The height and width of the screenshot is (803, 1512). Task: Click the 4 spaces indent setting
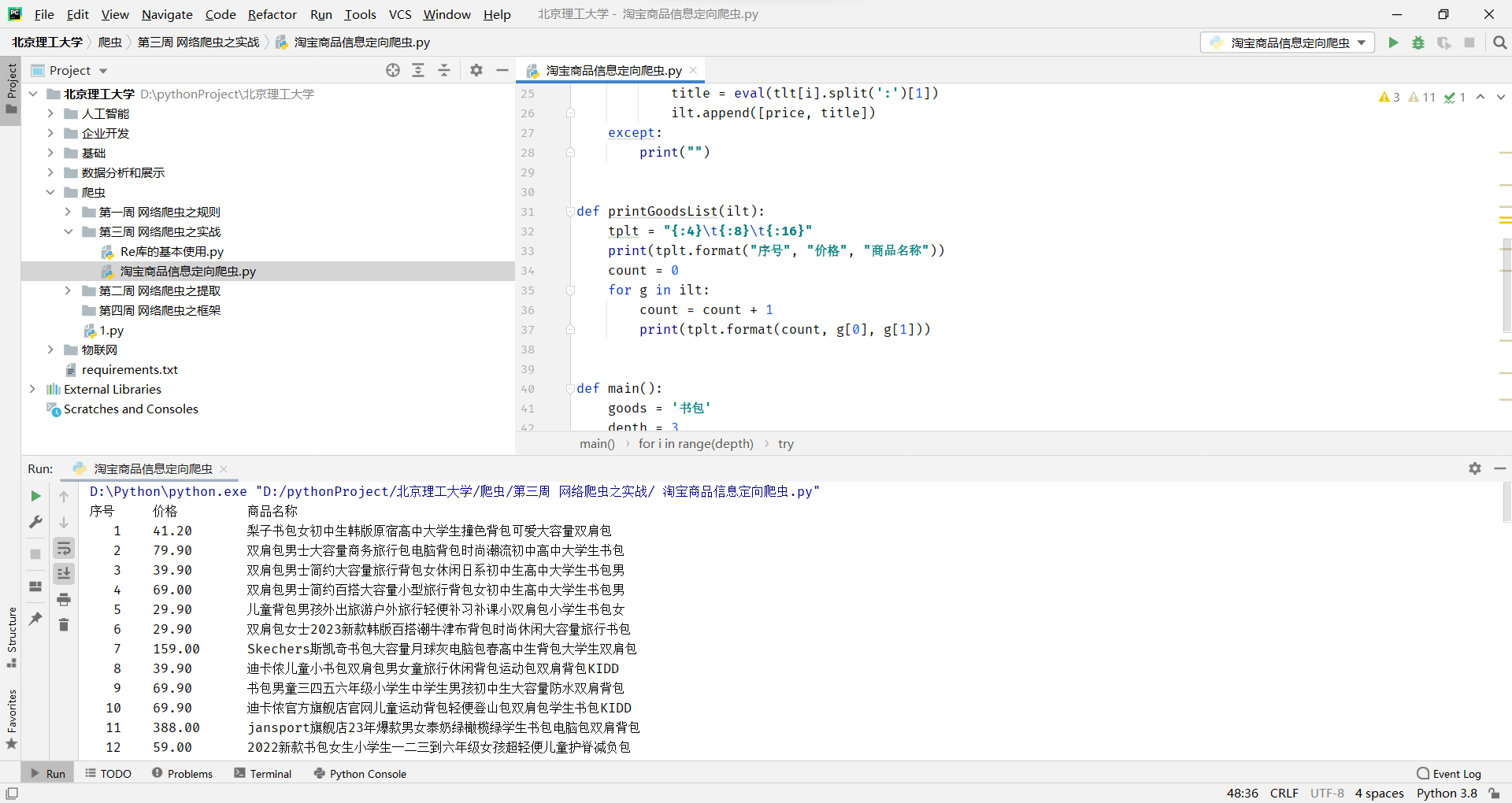click(x=1379, y=793)
